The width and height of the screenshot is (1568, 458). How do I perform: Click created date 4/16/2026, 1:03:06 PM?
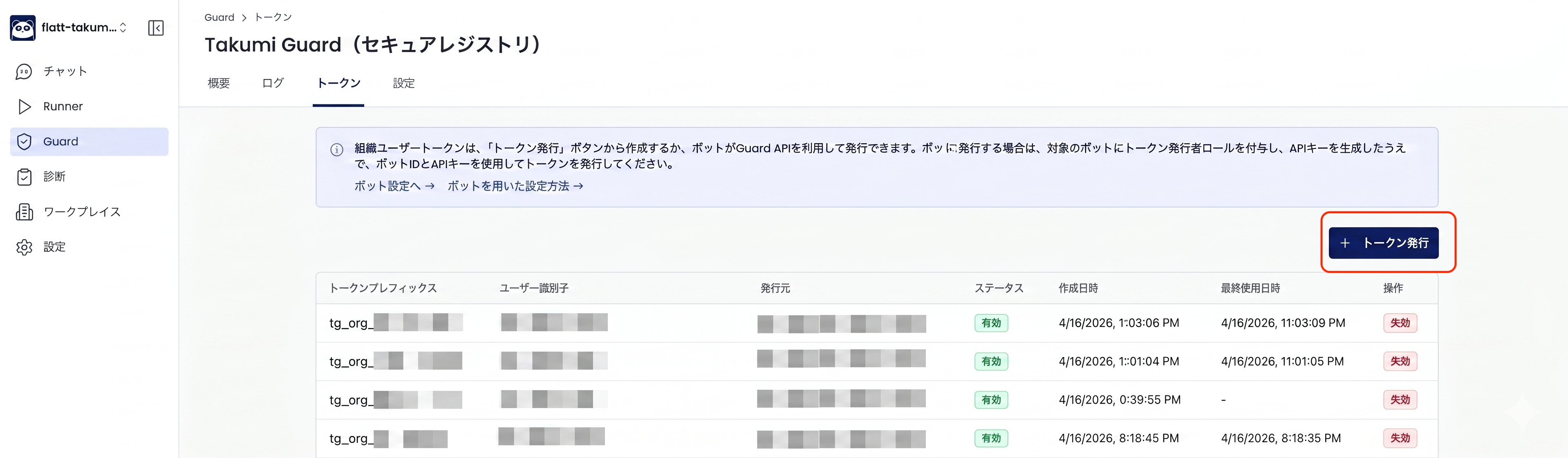[x=1119, y=323]
